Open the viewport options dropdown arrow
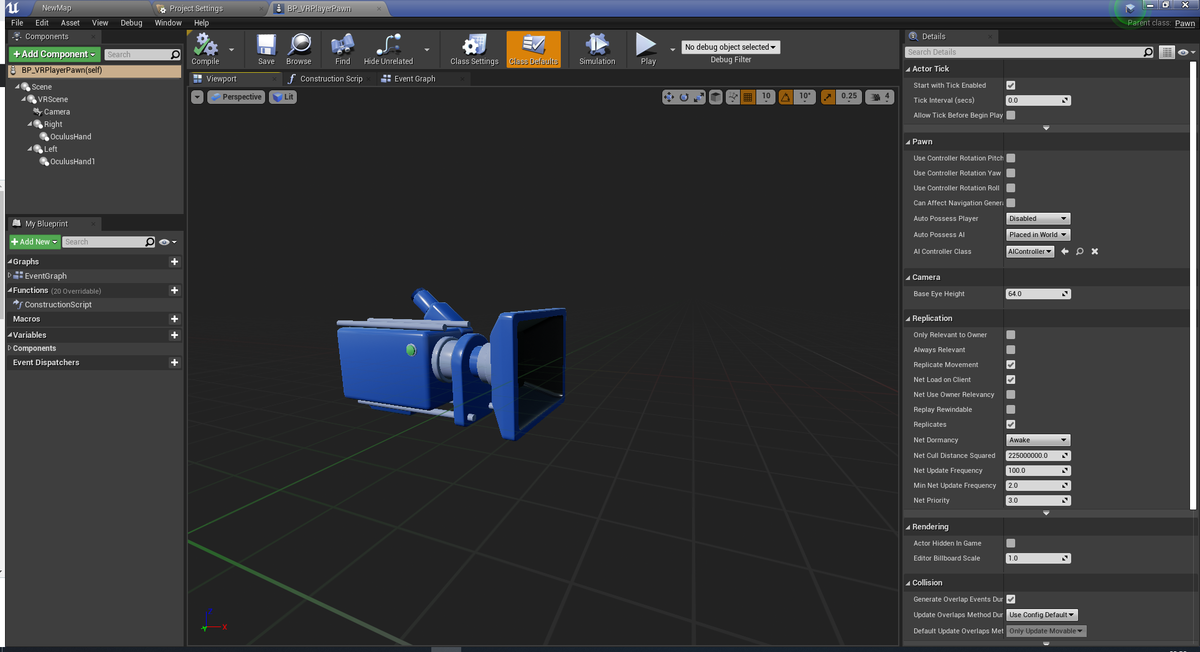This screenshot has width=1200, height=652. click(197, 97)
